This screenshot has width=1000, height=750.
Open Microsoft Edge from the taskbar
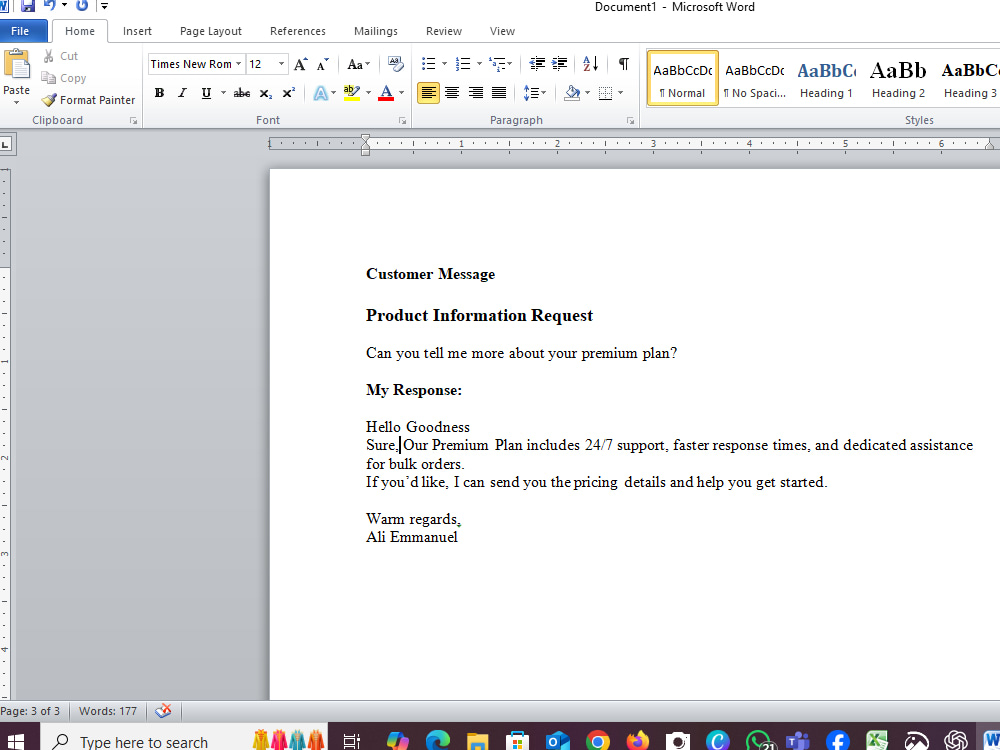coord(438,742)
